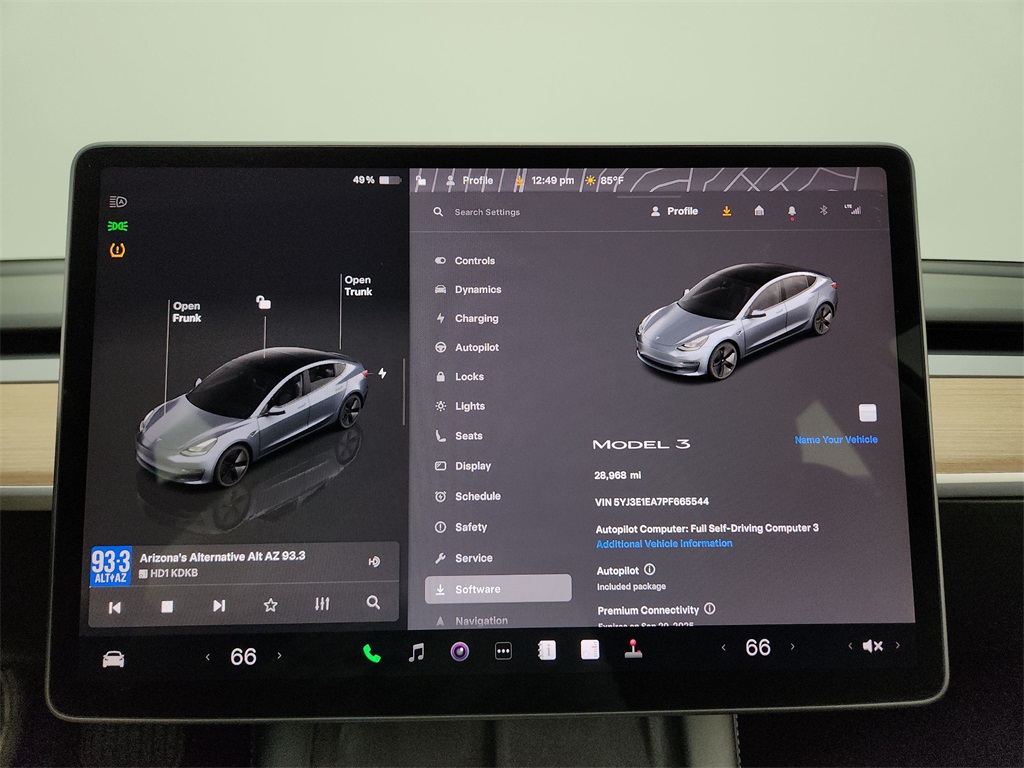Click the Name Your Vehicle link
This screenshot has width=1024, height=768.
coord(836,440)
